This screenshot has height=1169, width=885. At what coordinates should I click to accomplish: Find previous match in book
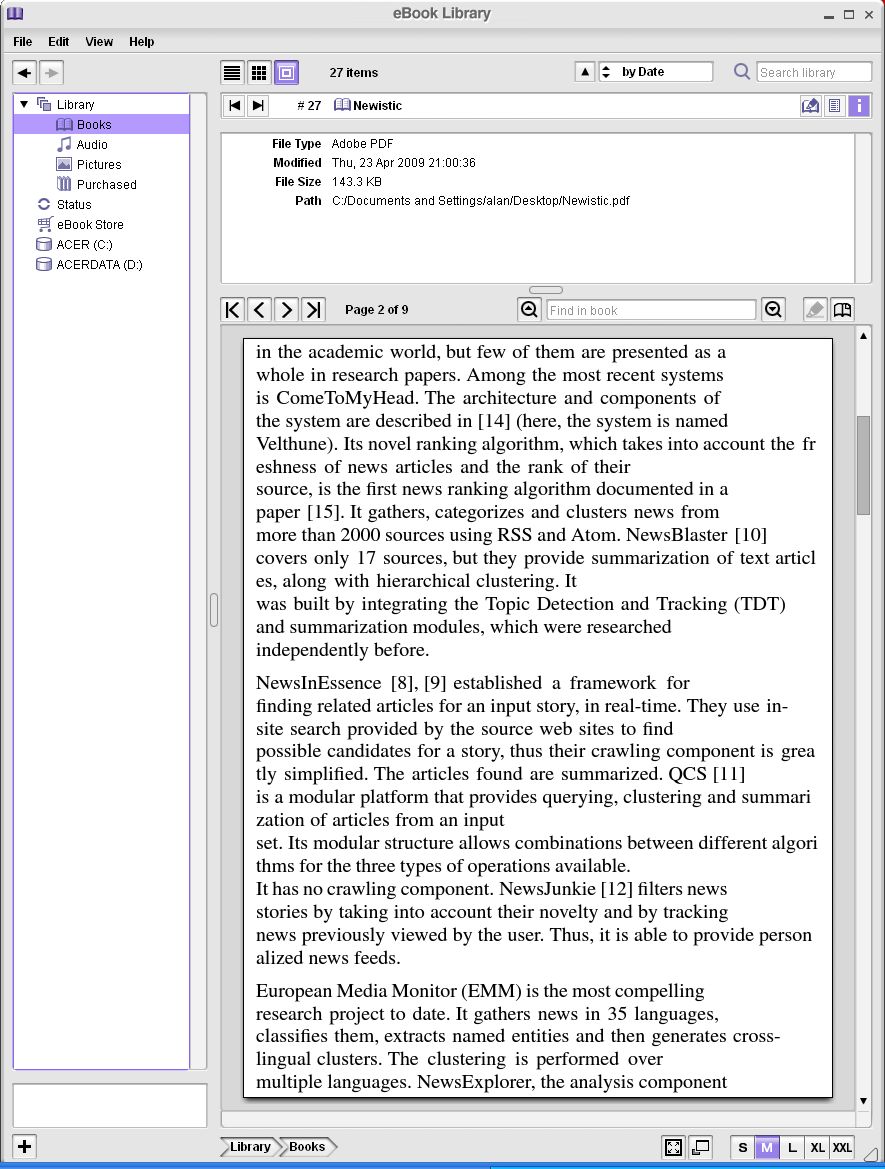point(529,309)
